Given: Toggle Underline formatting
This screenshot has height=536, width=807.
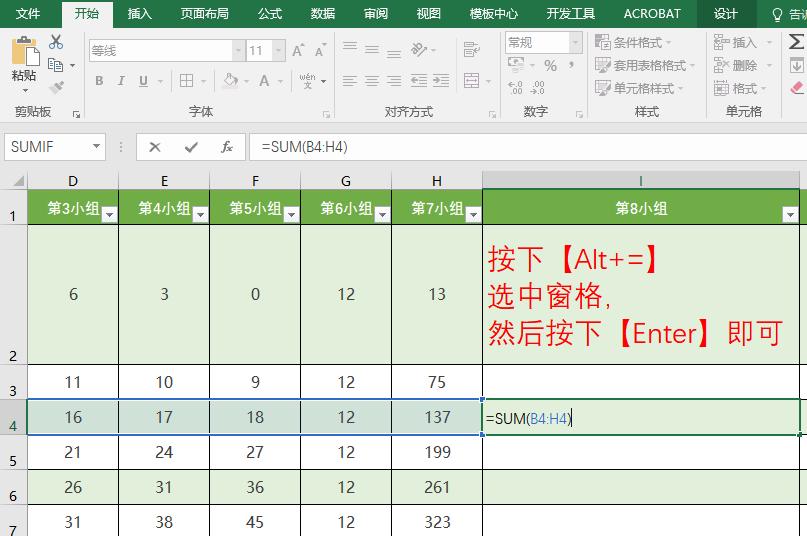Looking at the screenshot, I should pyautogui.click(x=144, y=81).
